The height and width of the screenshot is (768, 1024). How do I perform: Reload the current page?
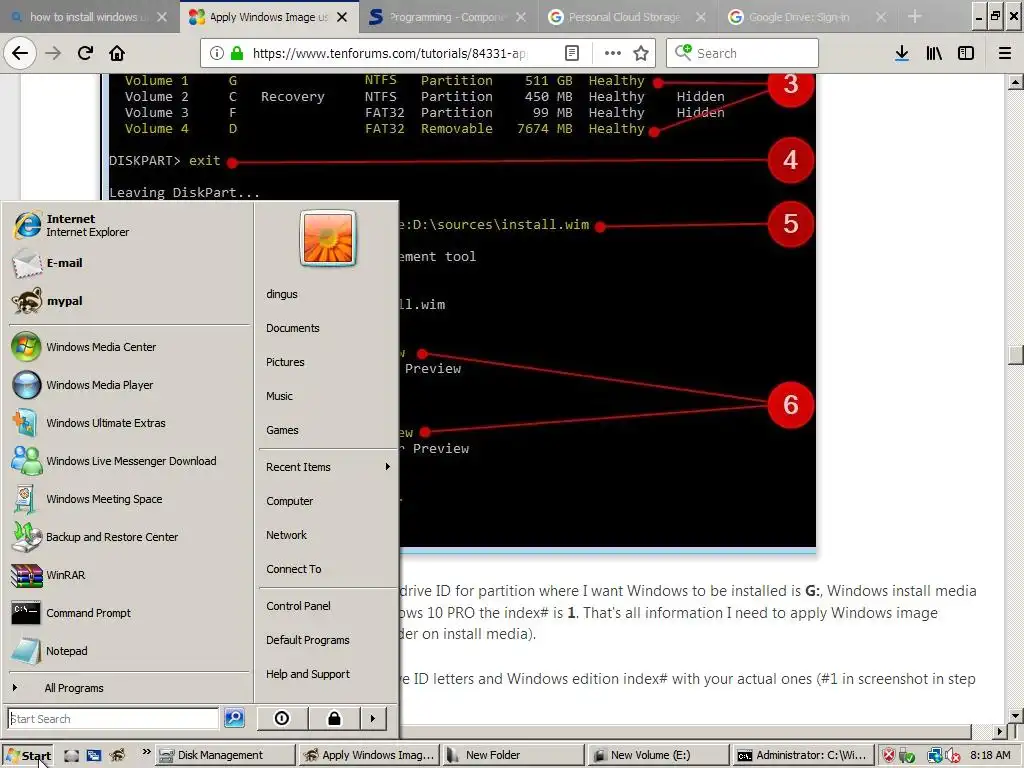pos(86,53)
